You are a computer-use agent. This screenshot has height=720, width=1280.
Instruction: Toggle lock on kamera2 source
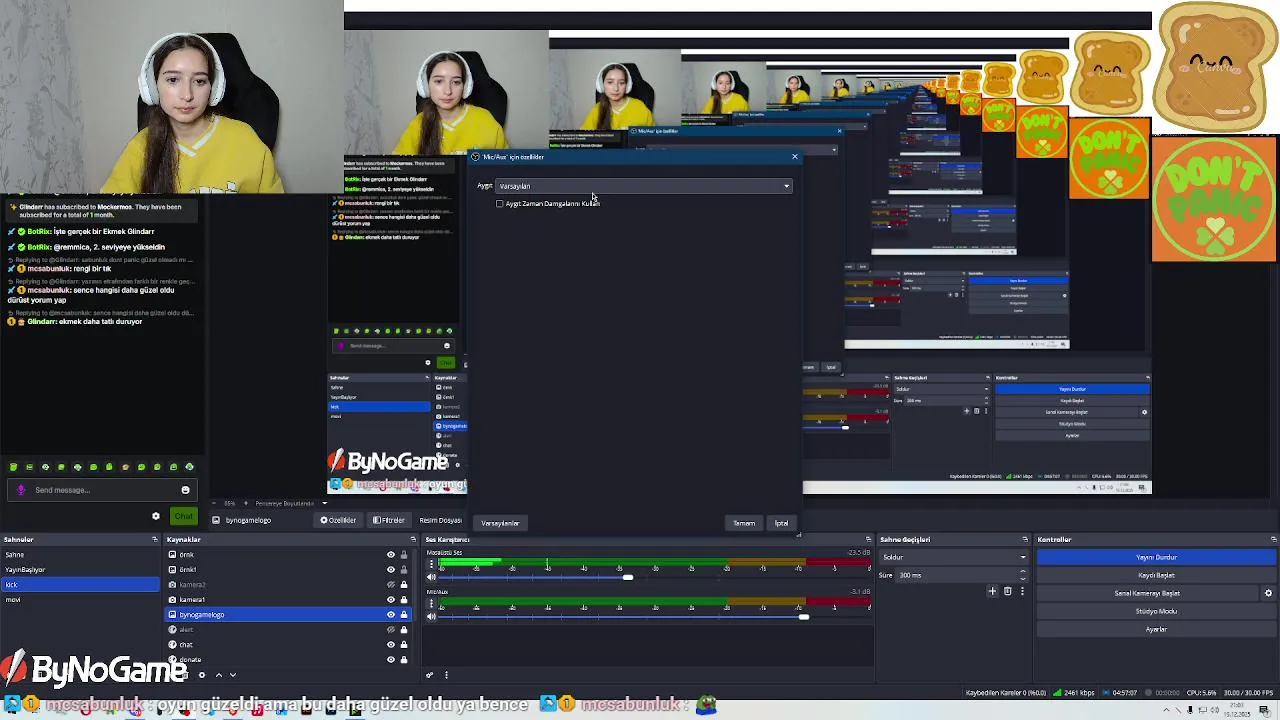[x=404, y=584]
